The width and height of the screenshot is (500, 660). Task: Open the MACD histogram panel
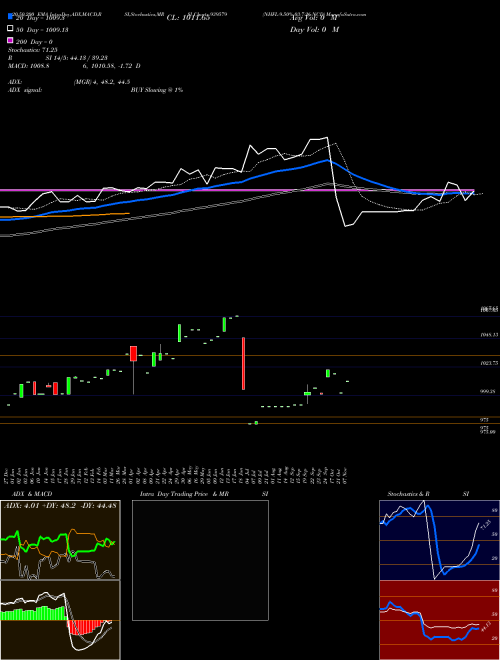coord(60,620)
